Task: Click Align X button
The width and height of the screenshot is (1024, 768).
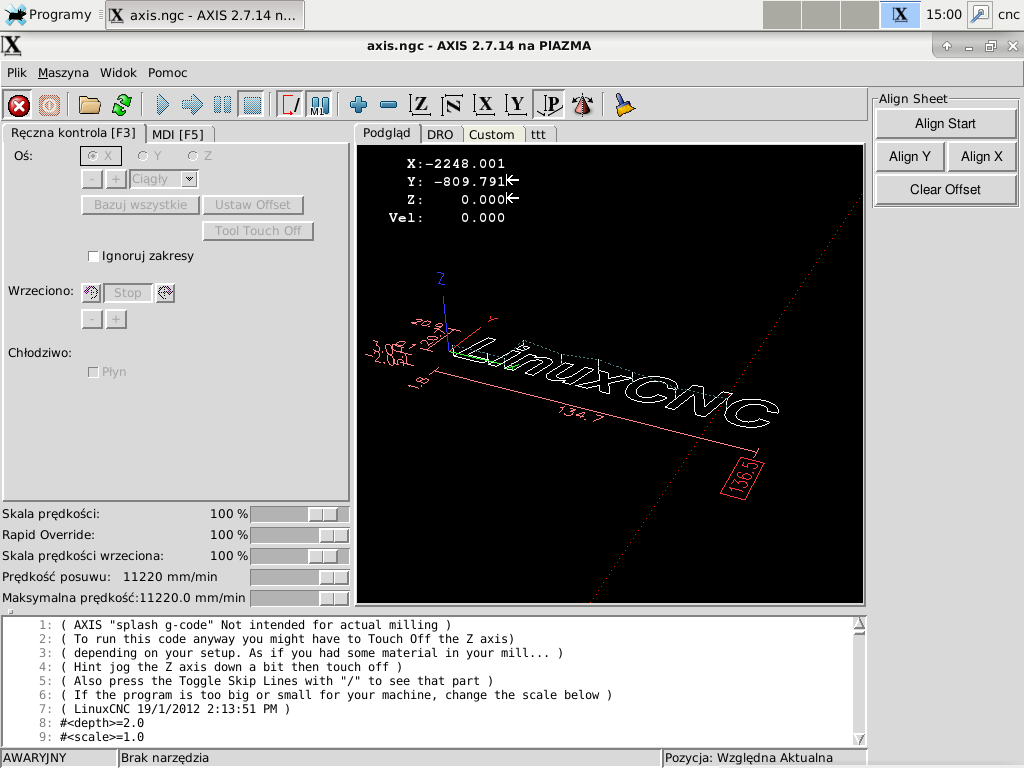Action: 982,157
